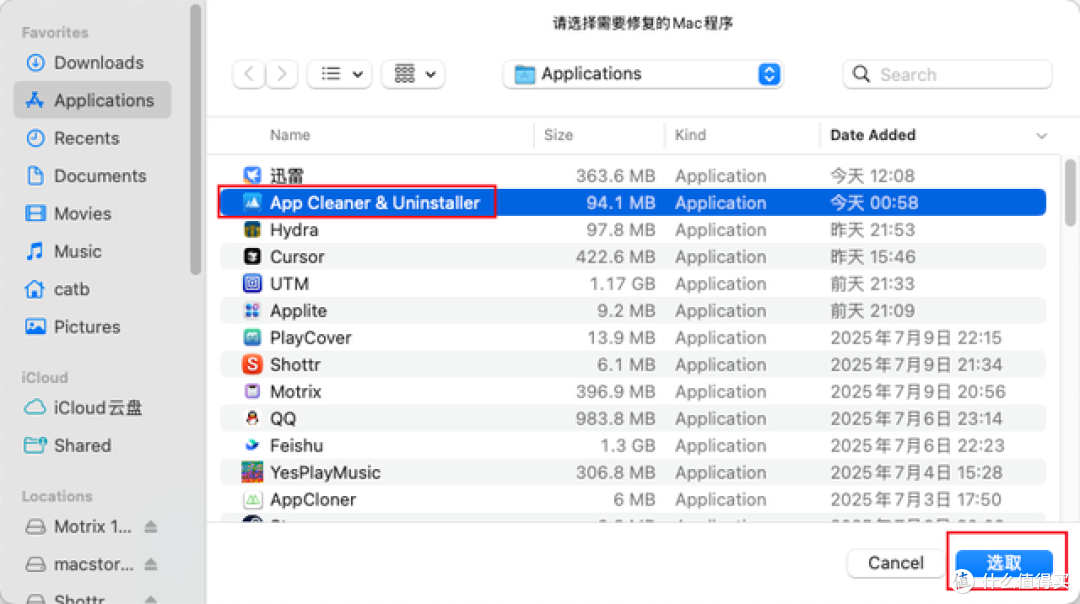Click the file name "PlayCover"
Viewport: 1080px width, 604px height.
point(311,337)
